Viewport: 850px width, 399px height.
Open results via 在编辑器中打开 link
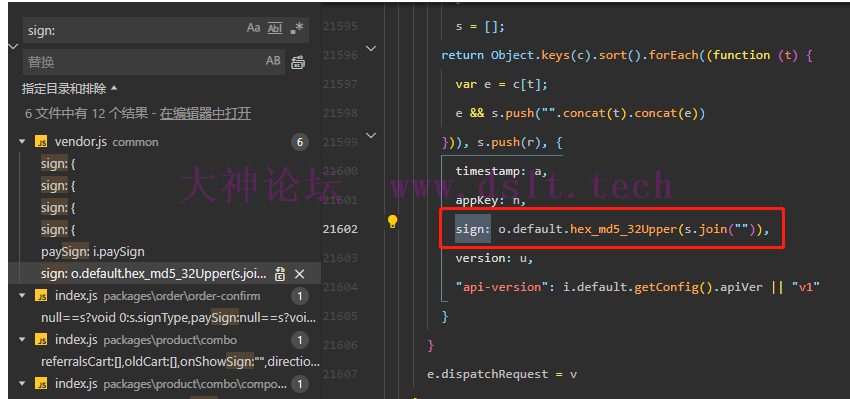tap(205, 113)
